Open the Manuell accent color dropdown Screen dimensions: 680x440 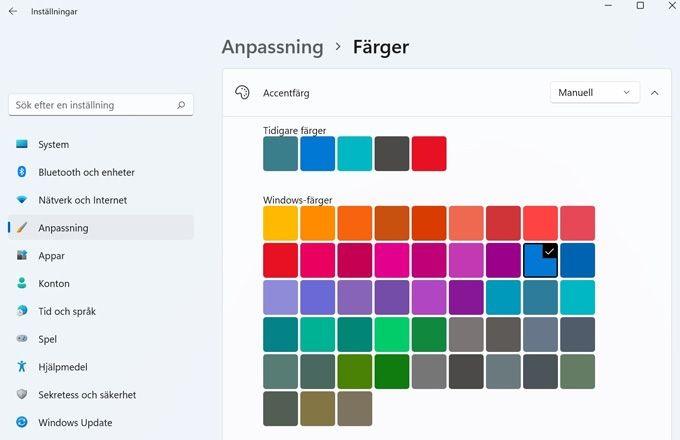(x=595, y=92)
